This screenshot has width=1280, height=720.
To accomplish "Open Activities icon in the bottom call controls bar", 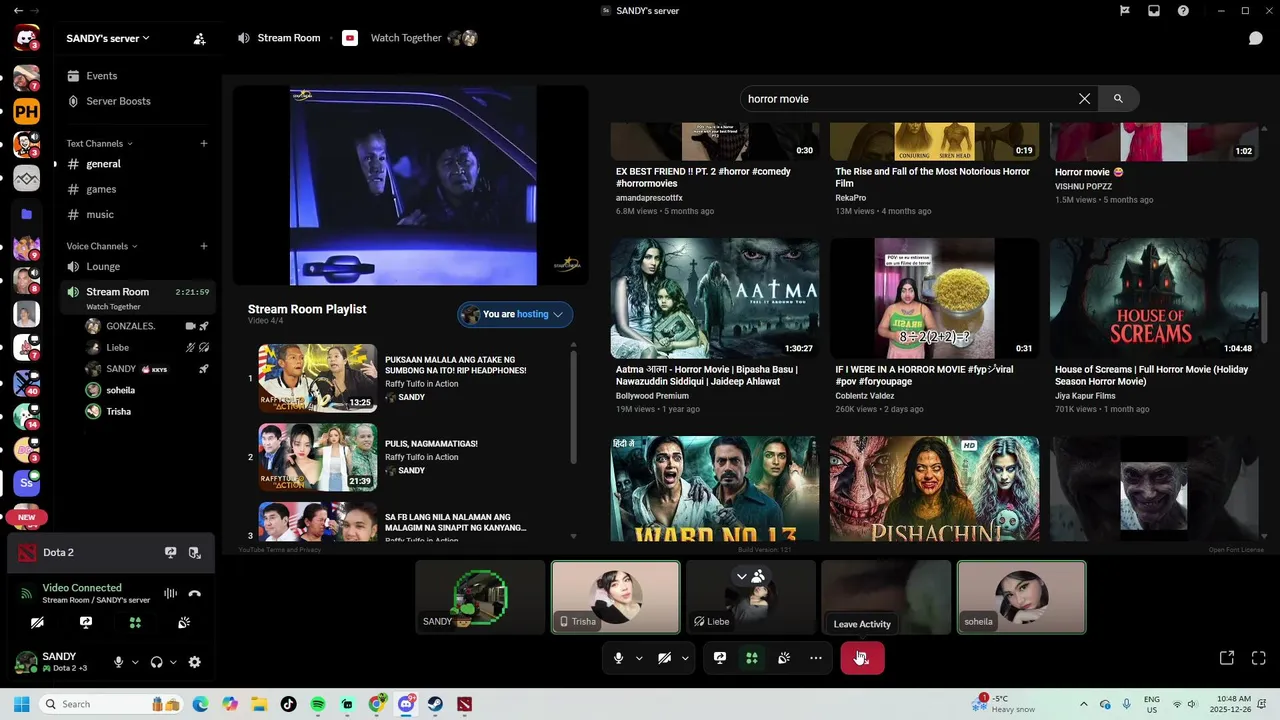I will (x=752, y=658).
